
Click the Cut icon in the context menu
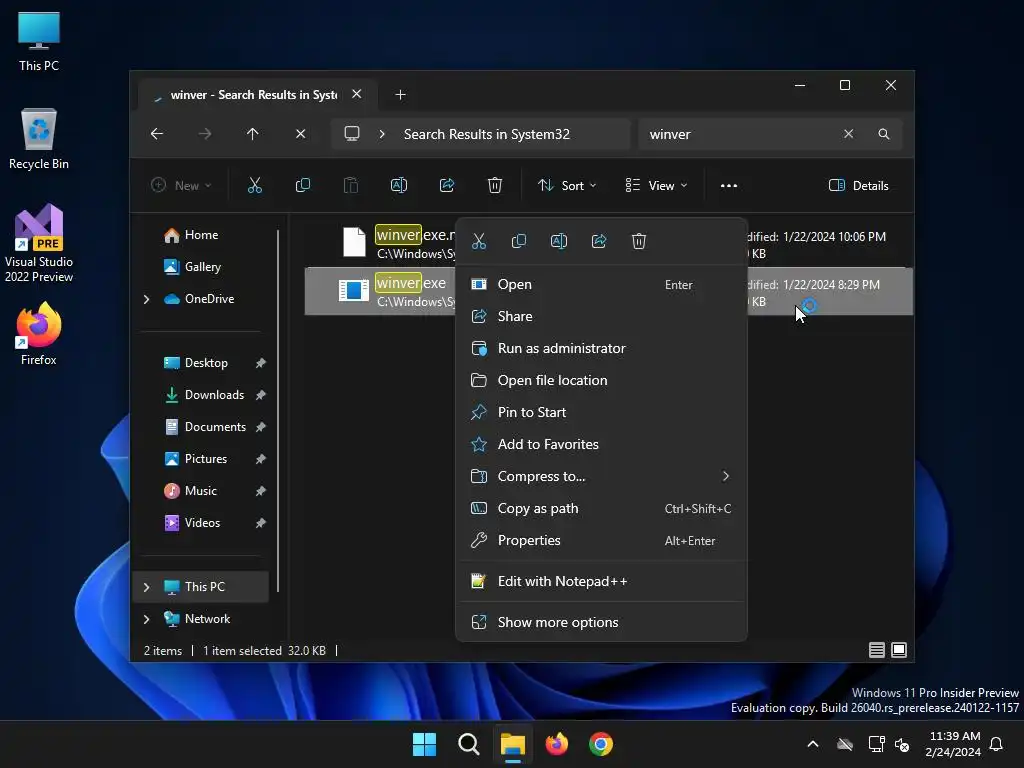click(x=479, y=241)
